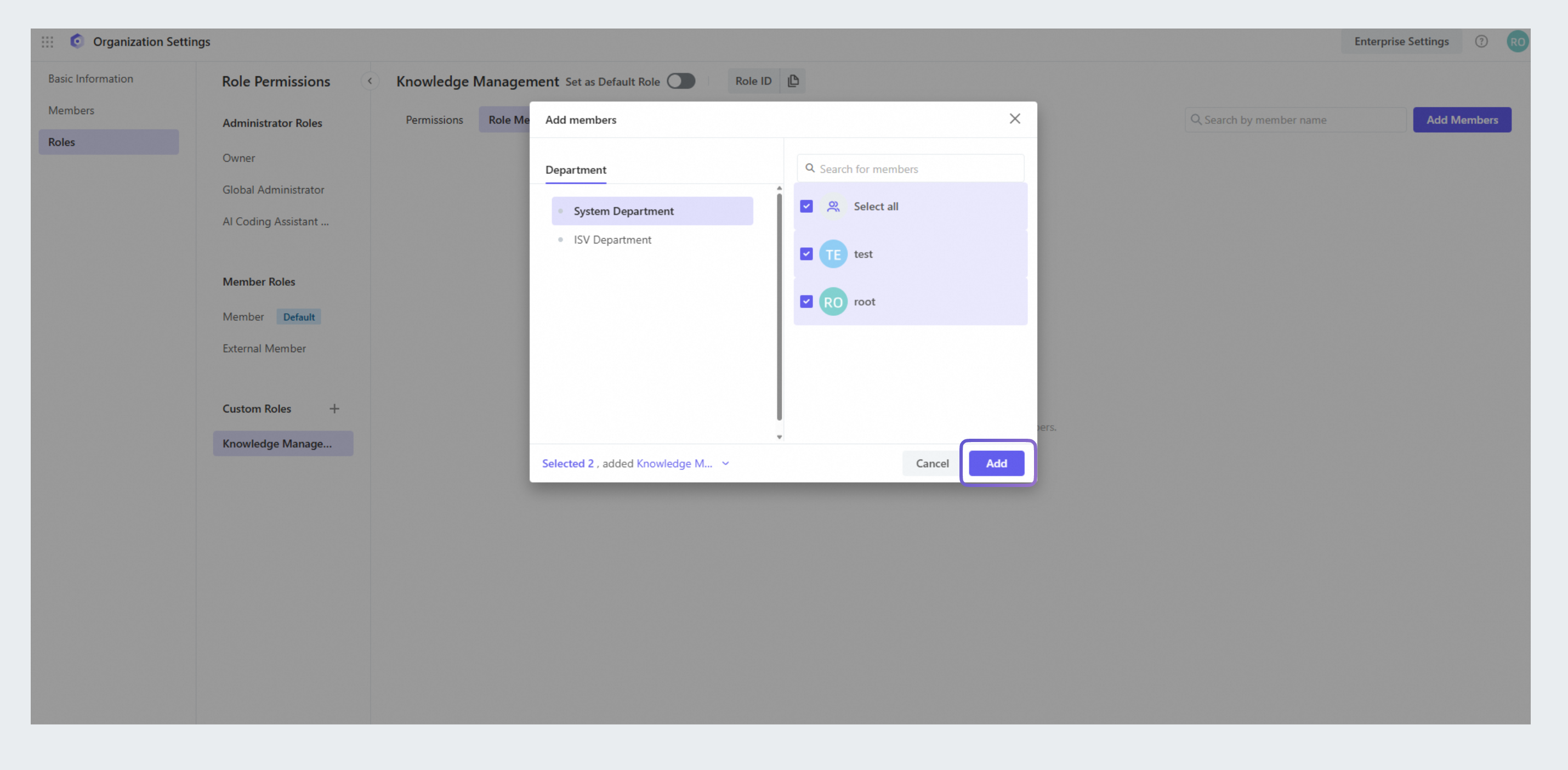Focus the Search for members field
This screenshot has height=770, width=1568.
coord(916,168)
